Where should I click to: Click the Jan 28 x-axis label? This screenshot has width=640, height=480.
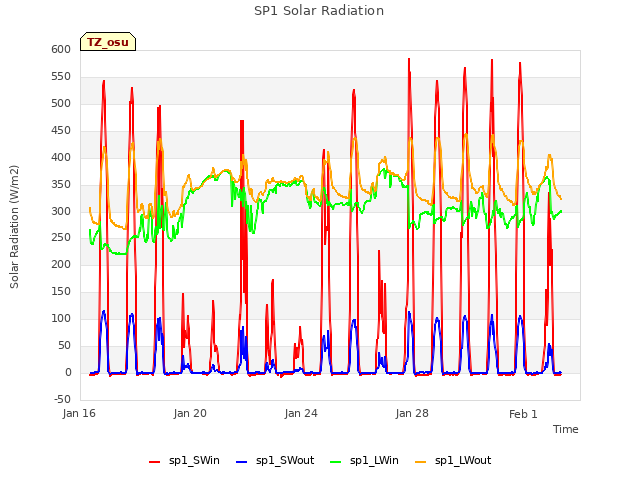[412, 413]
